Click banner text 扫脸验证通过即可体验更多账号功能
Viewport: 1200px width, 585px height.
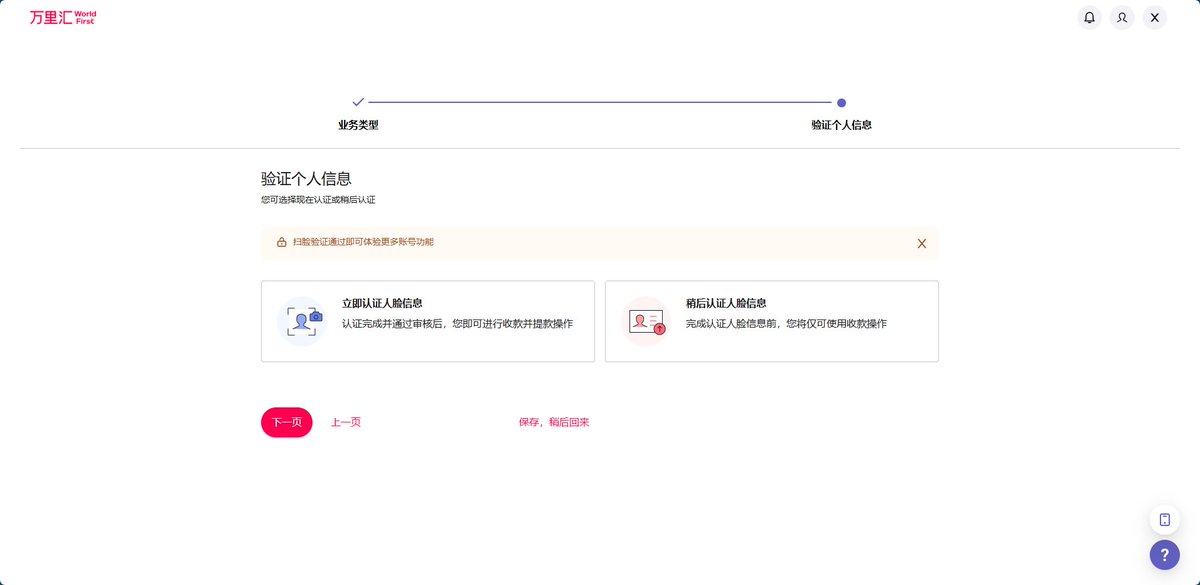363,242
